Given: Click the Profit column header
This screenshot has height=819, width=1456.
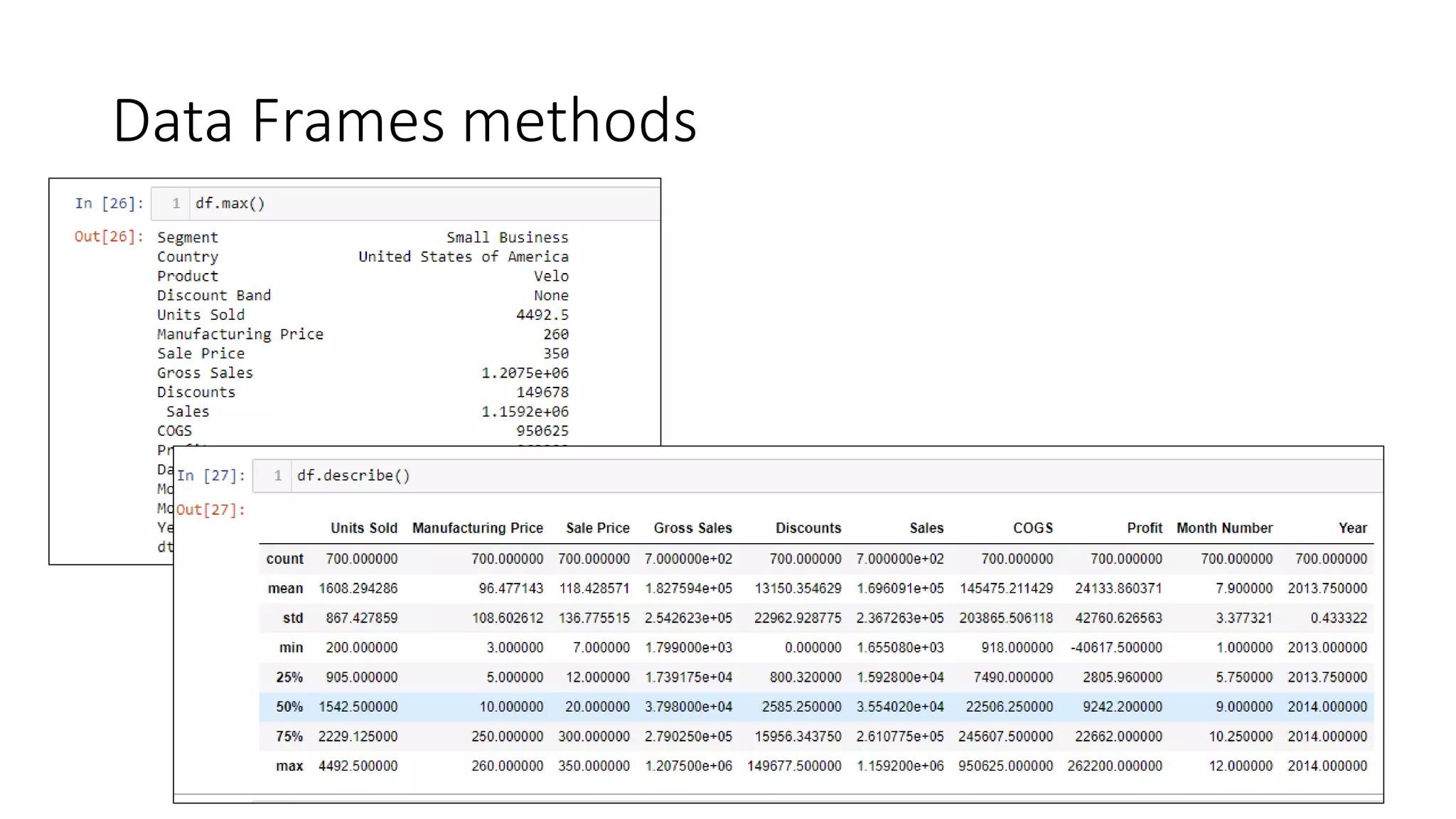Looking at the screenshot, I should (1145, 528).
